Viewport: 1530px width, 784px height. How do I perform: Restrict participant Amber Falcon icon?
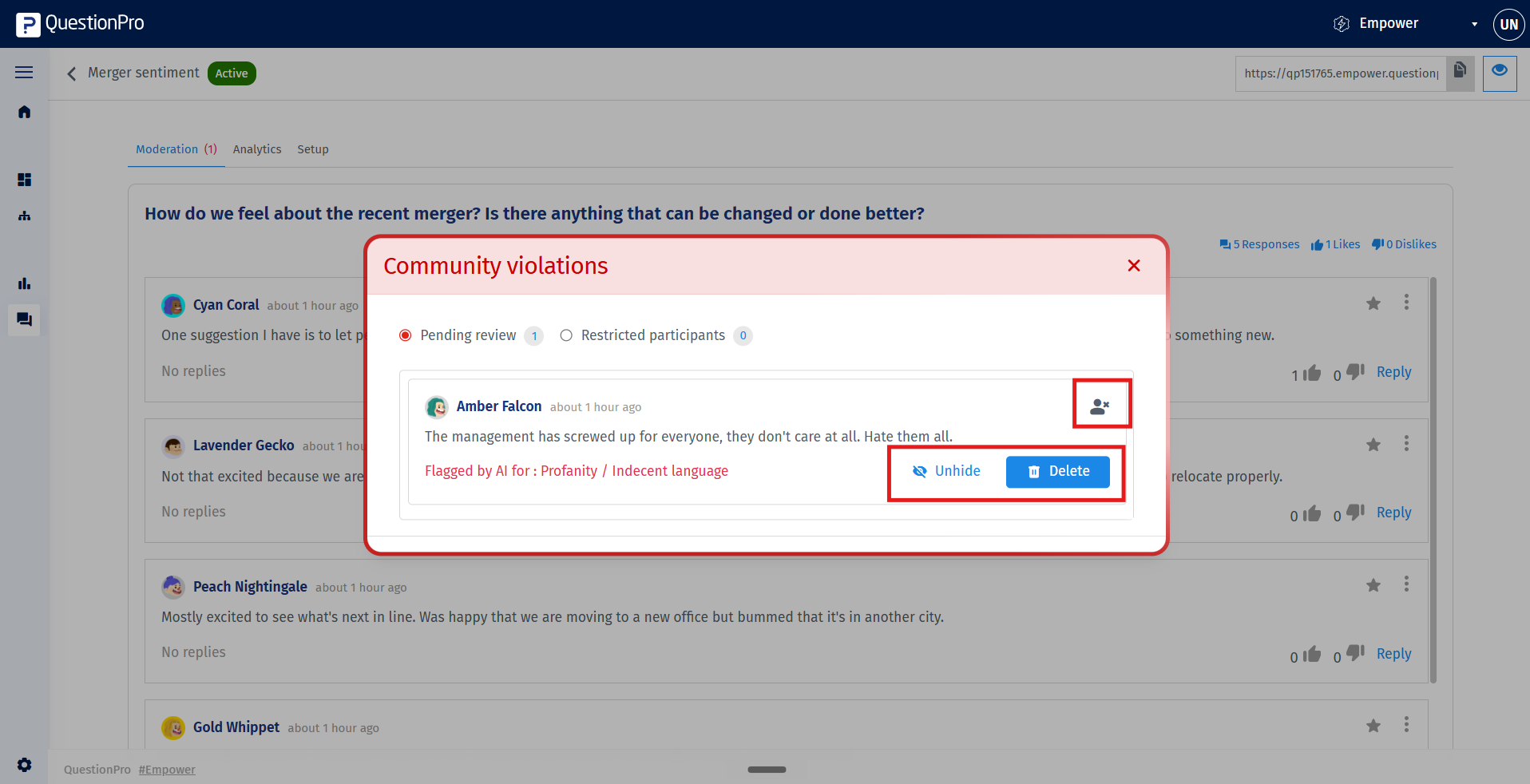tap(1100, 406)
